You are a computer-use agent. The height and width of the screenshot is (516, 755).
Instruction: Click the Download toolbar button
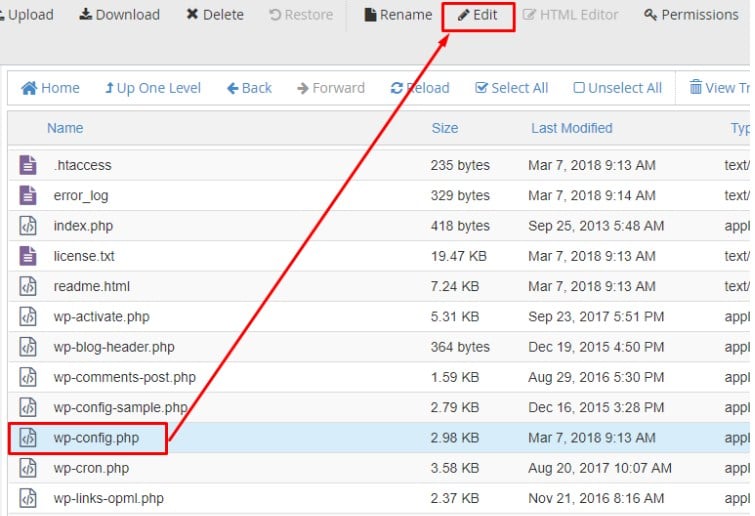pyautogui.click(x=119, y=15)
